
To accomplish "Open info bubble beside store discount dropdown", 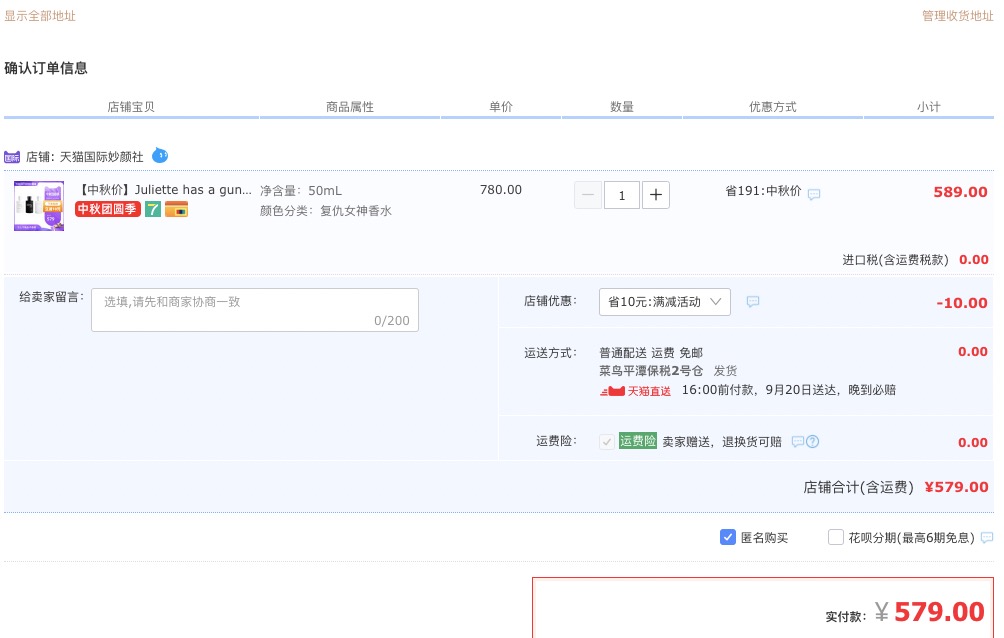I will (753, 301).
